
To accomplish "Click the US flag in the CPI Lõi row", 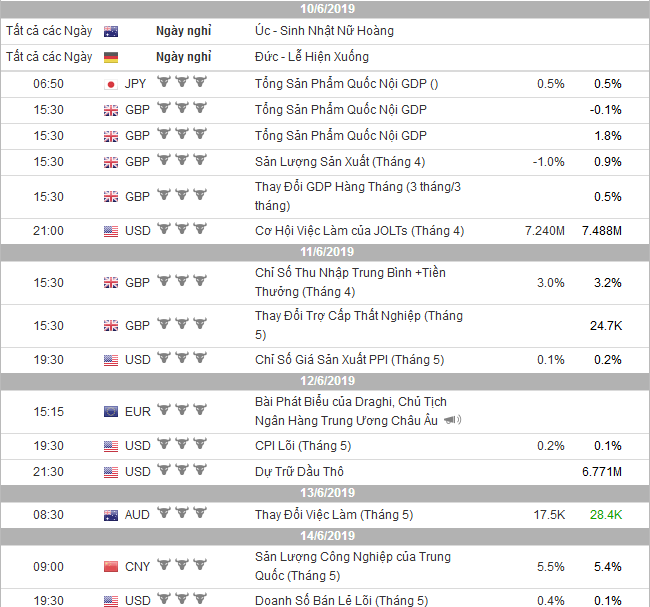I will tap(110, 445).
